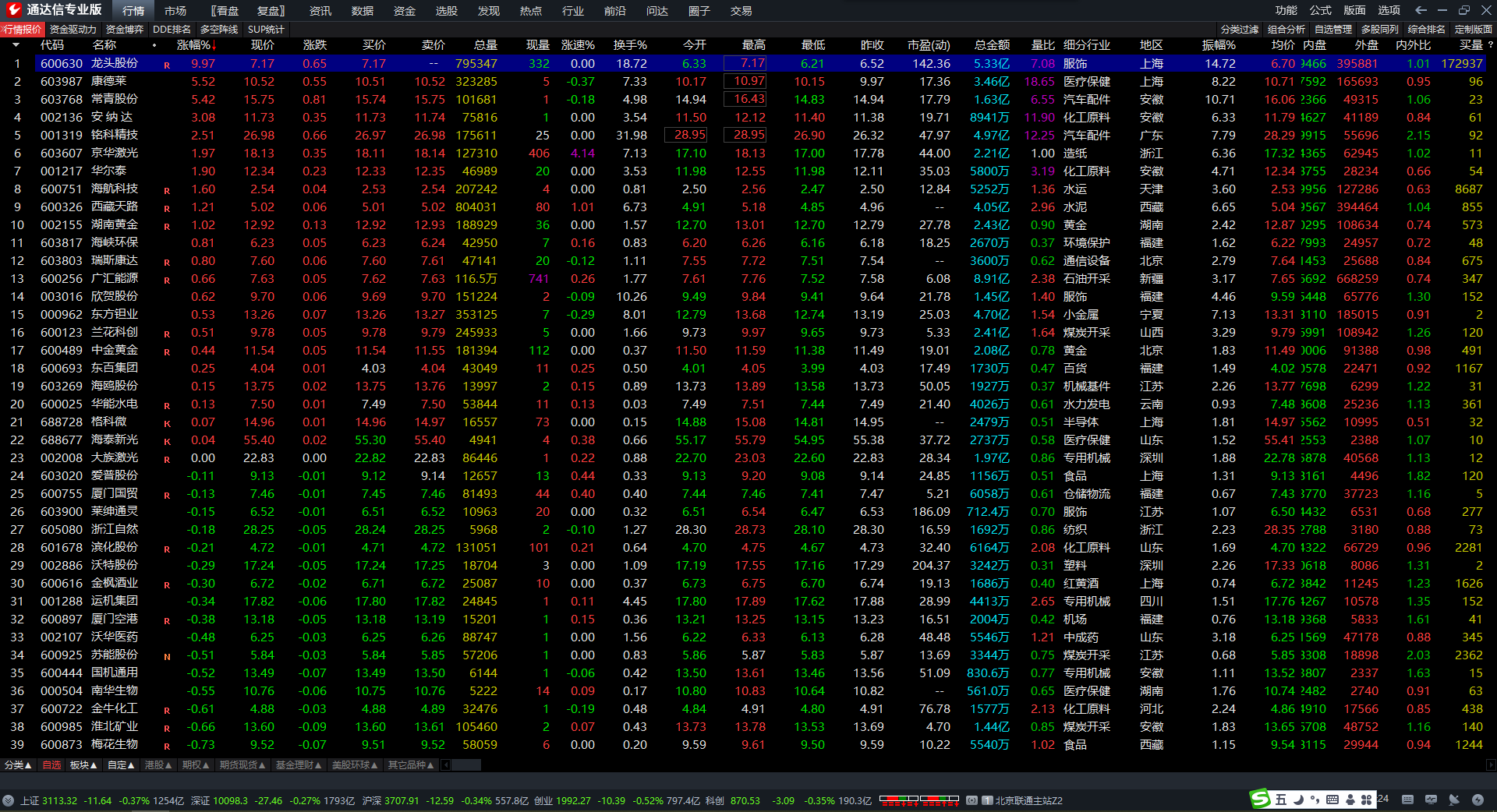This screenshot has width=1497, height=812.
Task: Toggle Sogou punctuation mode icon
Action: pos(1315,800)
